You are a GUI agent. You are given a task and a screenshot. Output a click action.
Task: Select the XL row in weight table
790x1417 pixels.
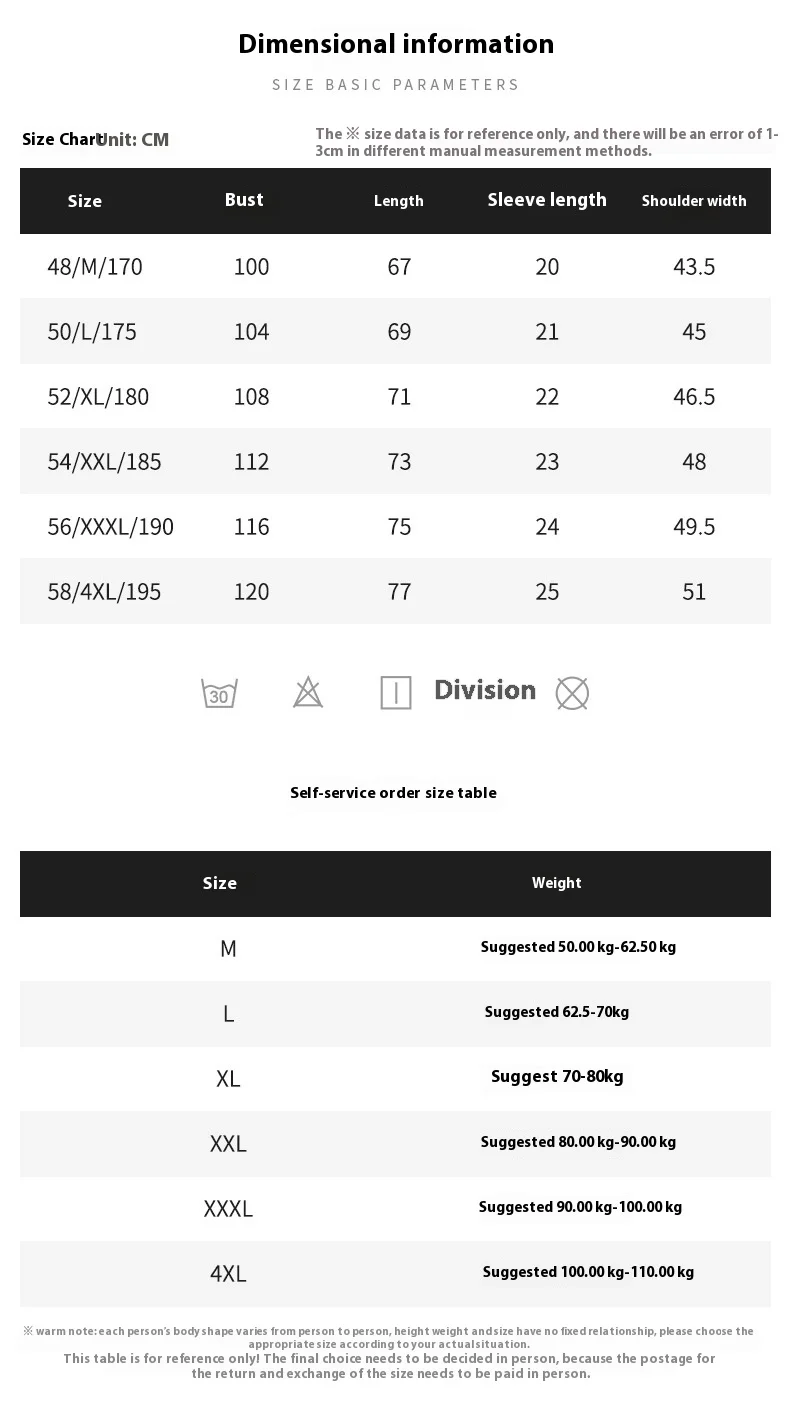click(228, 1079)
